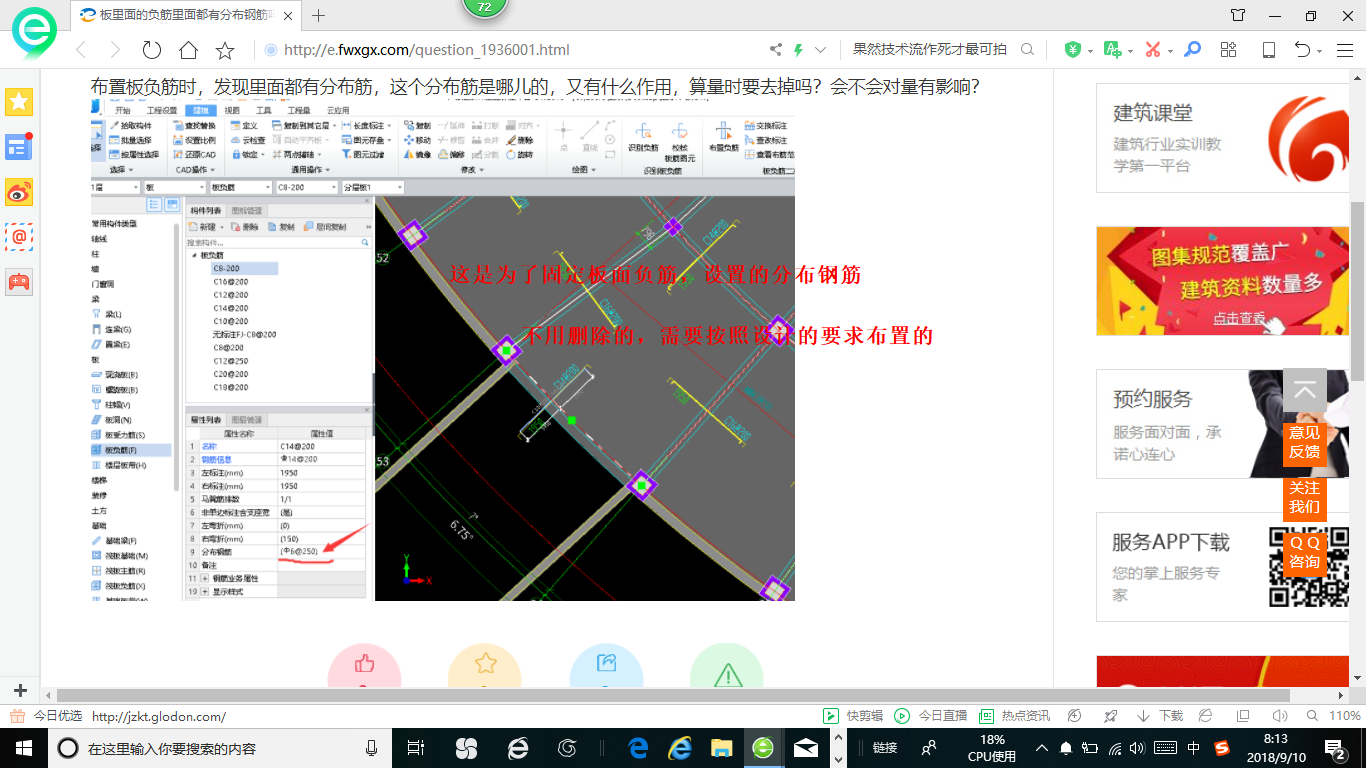Open the 预约服务 sidebar card
This screenshot has width=1366, height=768.
(1224, 424)
